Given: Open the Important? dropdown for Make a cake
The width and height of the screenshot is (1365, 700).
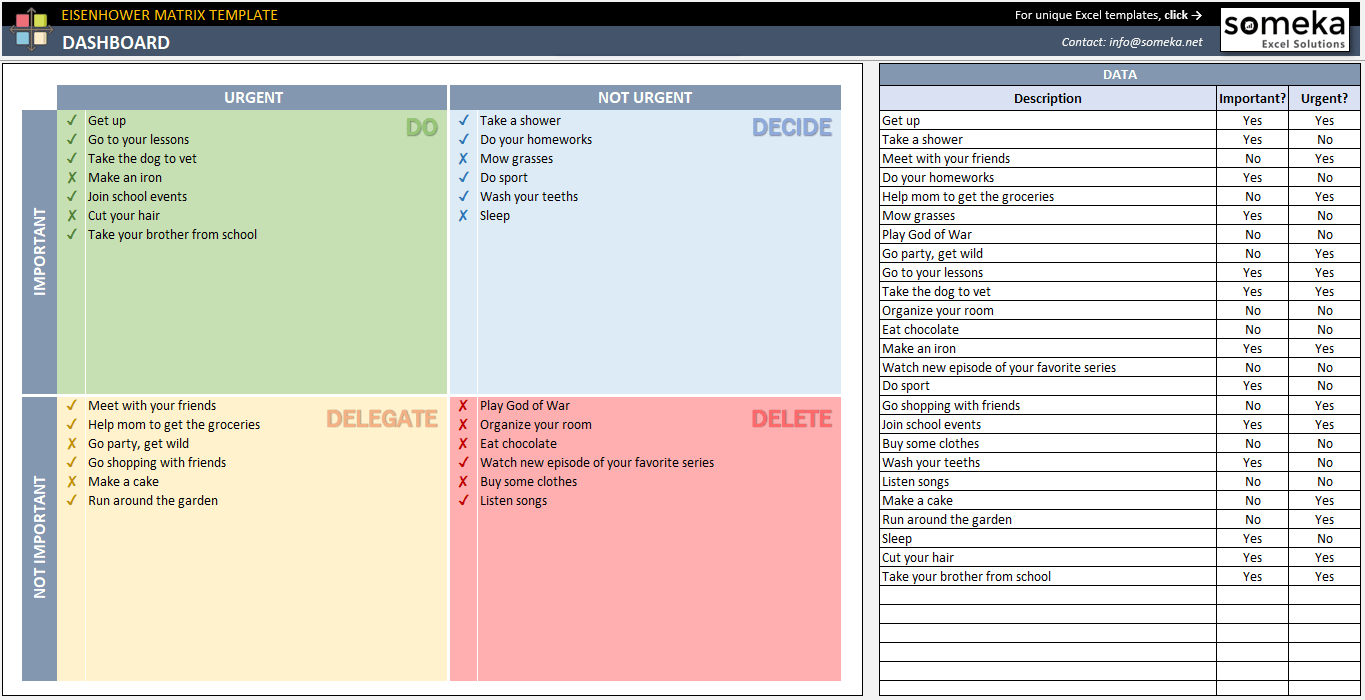Looking at the screenshot, I should click(1252, 500).
